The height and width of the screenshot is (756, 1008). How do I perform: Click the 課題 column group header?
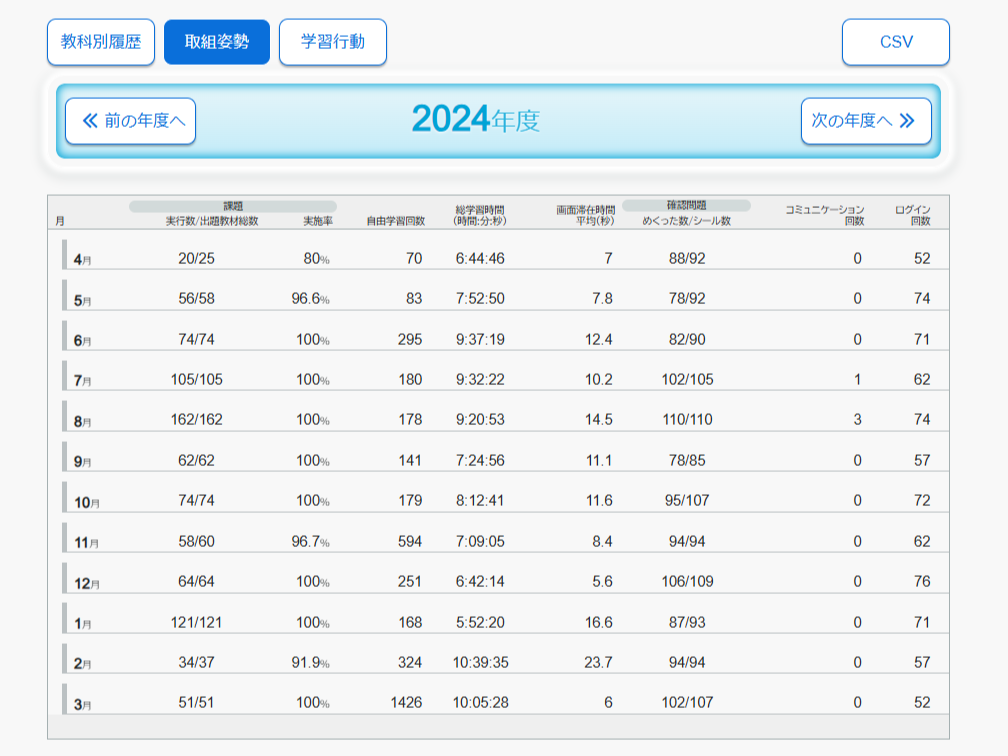click(233, 207)
